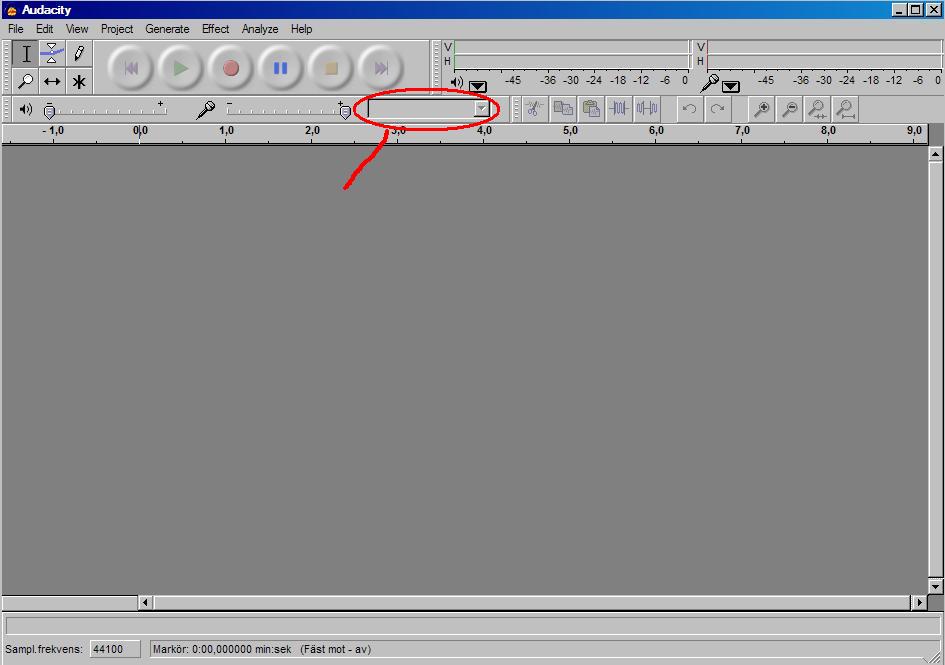Open the File menu
The image size is (945, 665).
tap(16, 29)
